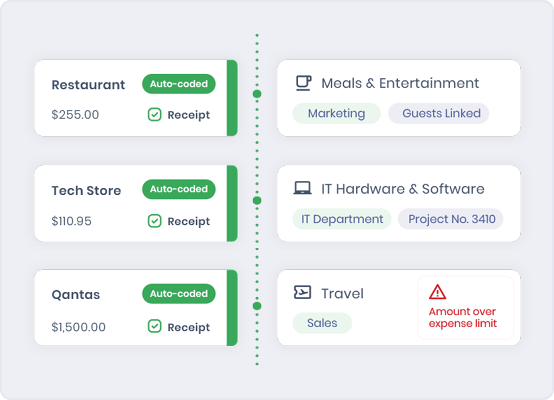Open the Qantas $1,500.00 expense card

coord(136,308)
